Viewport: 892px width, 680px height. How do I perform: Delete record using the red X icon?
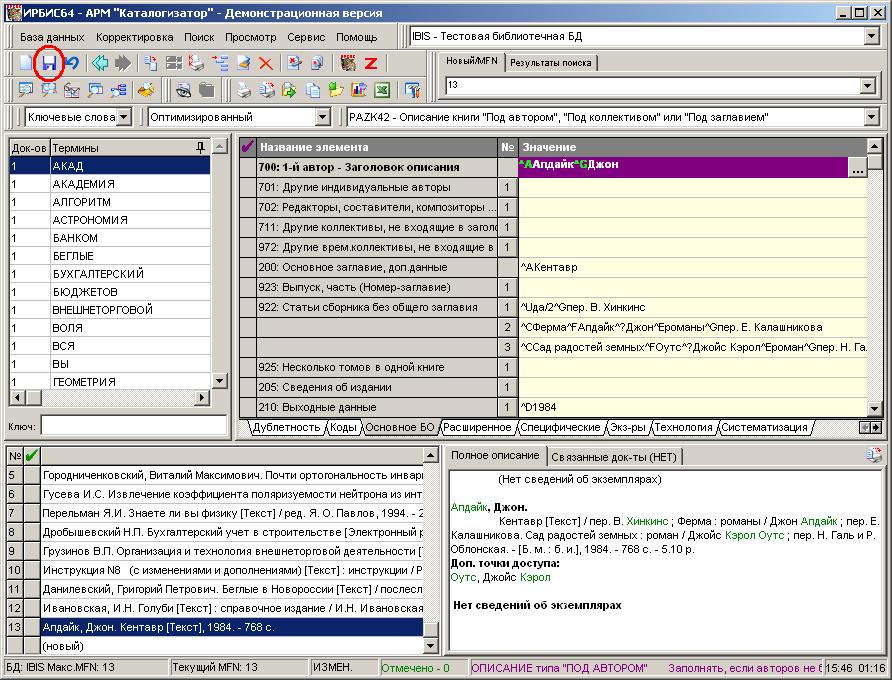pyautogui.click(x=266, y=63)
